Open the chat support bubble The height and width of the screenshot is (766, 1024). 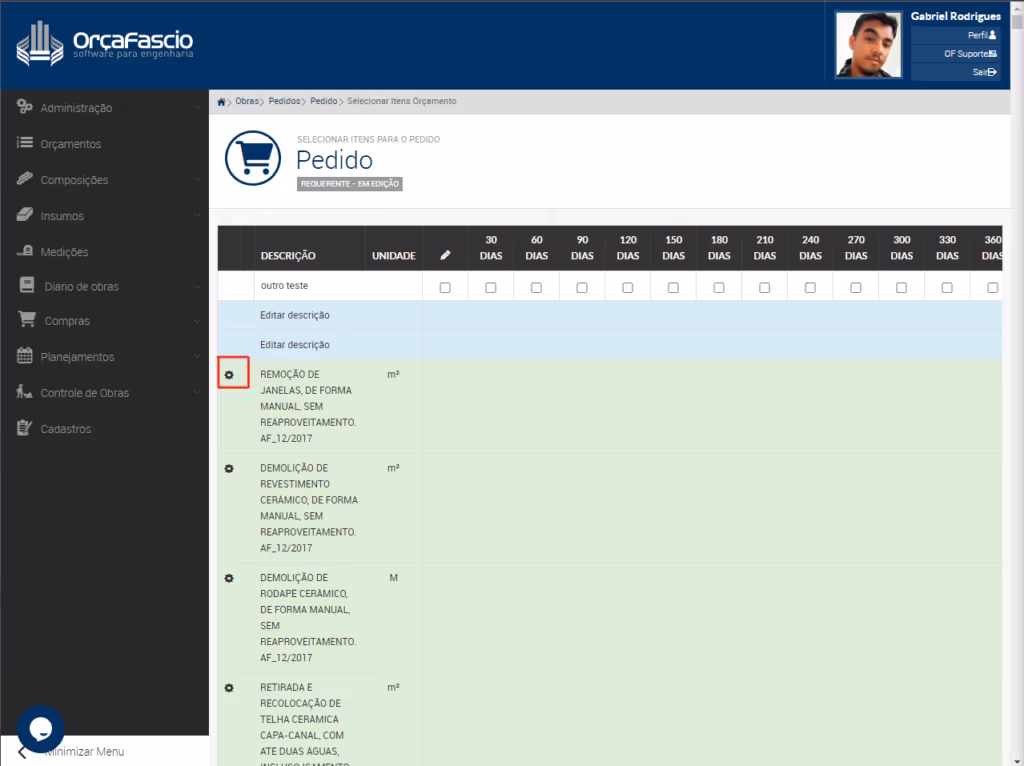click(x=40, y=729)
